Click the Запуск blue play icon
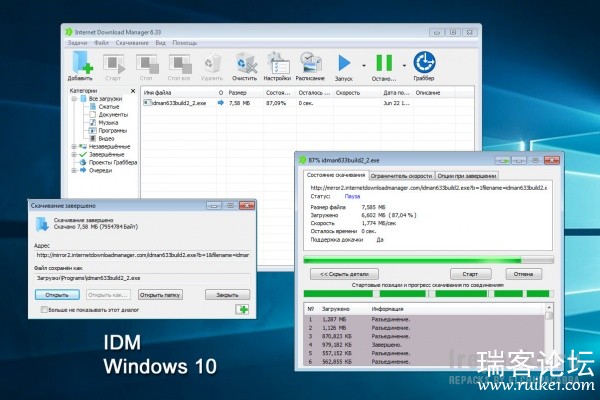Viewport: 600px width, 400px height. 344,63
